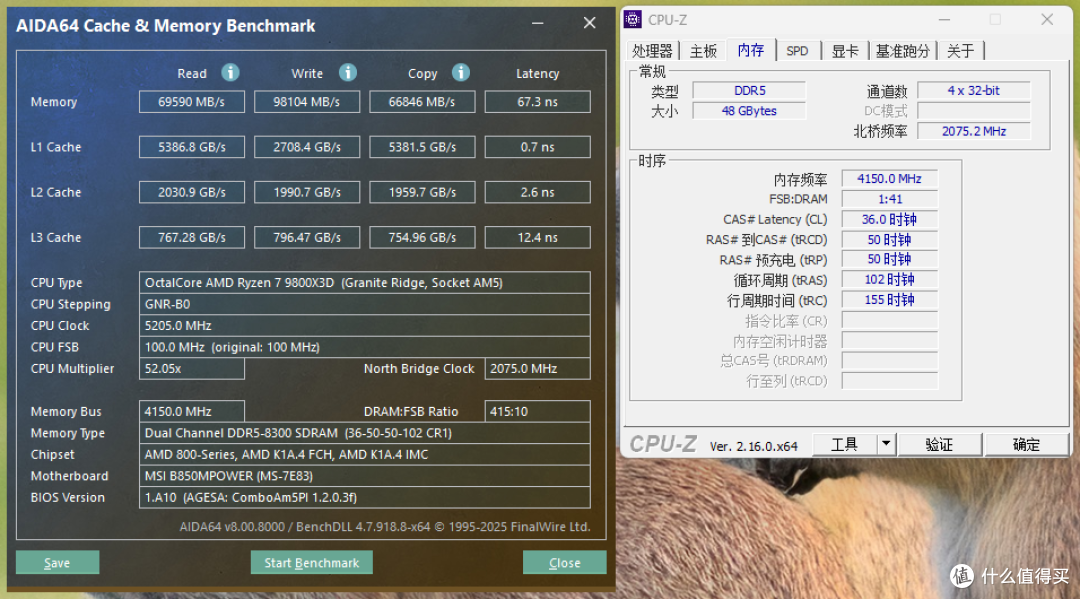This screenshot has width=1080, height=599.
Task: Click the 验证 button in CPU-Z
Action: (x=939, y=443)
